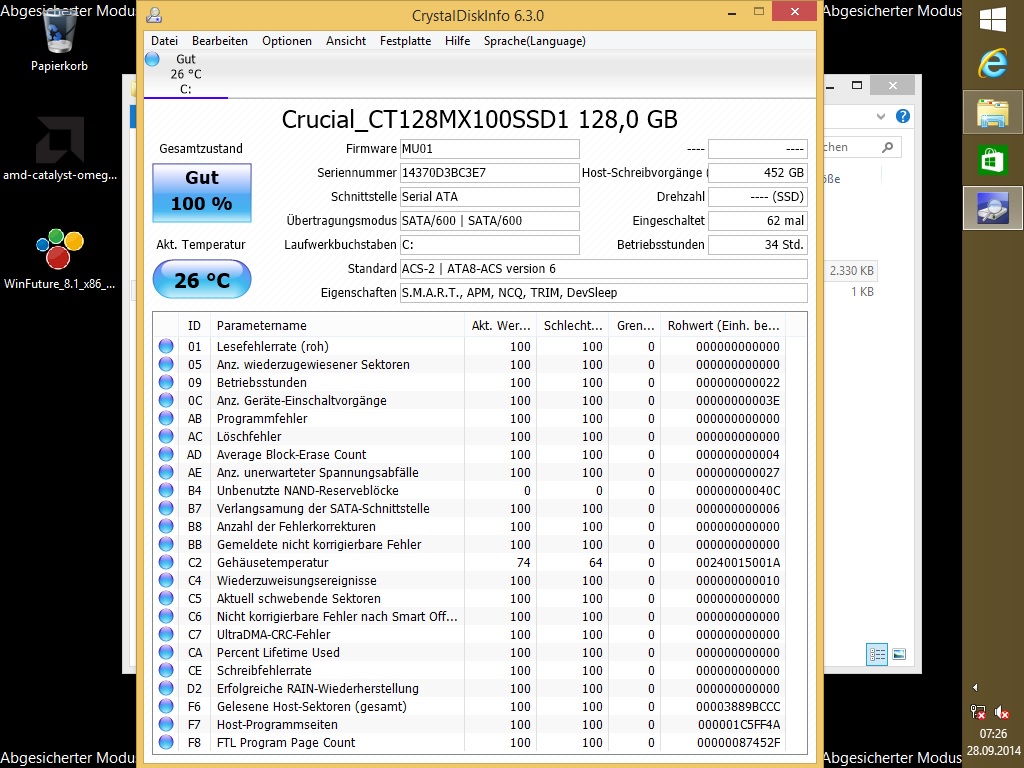Click the Akt. Wer... column header
Viewport: 1024px width, 768px height.
coord(500,325)
